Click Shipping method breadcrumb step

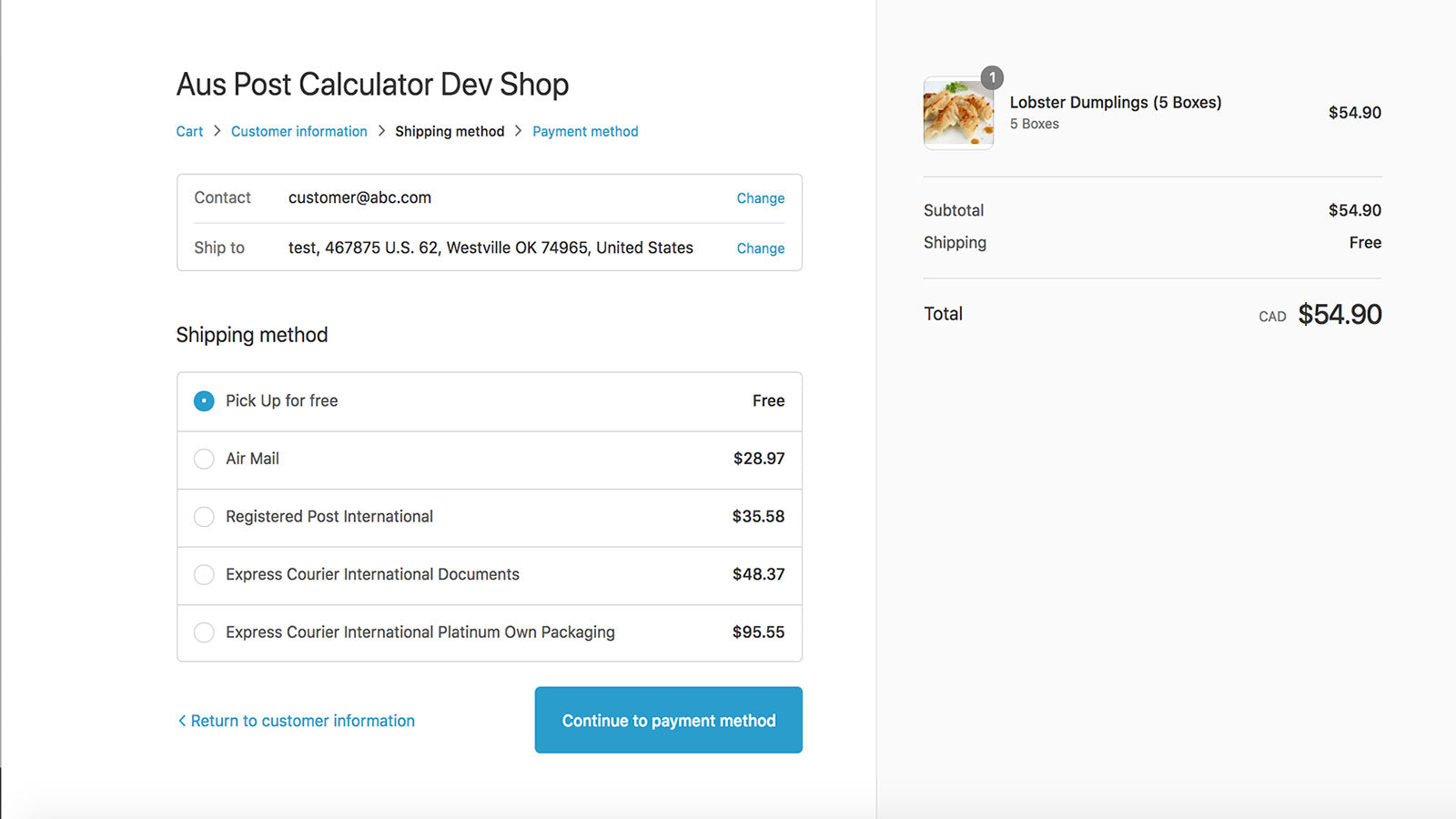[x=449, y=131]
